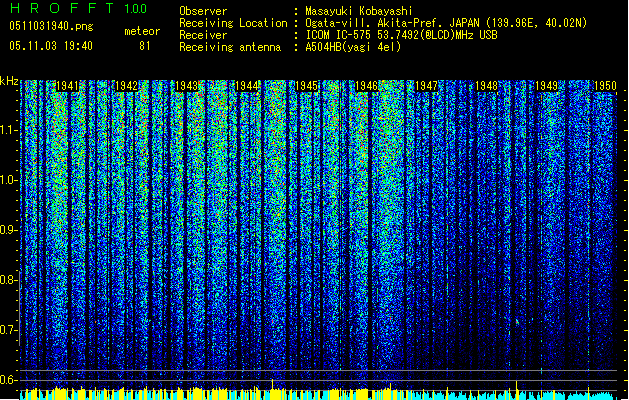Click the ICOM IC-575 53.7492 MHz USB text
Viewport: 629px width, 400px height.
tap(401, 35)
